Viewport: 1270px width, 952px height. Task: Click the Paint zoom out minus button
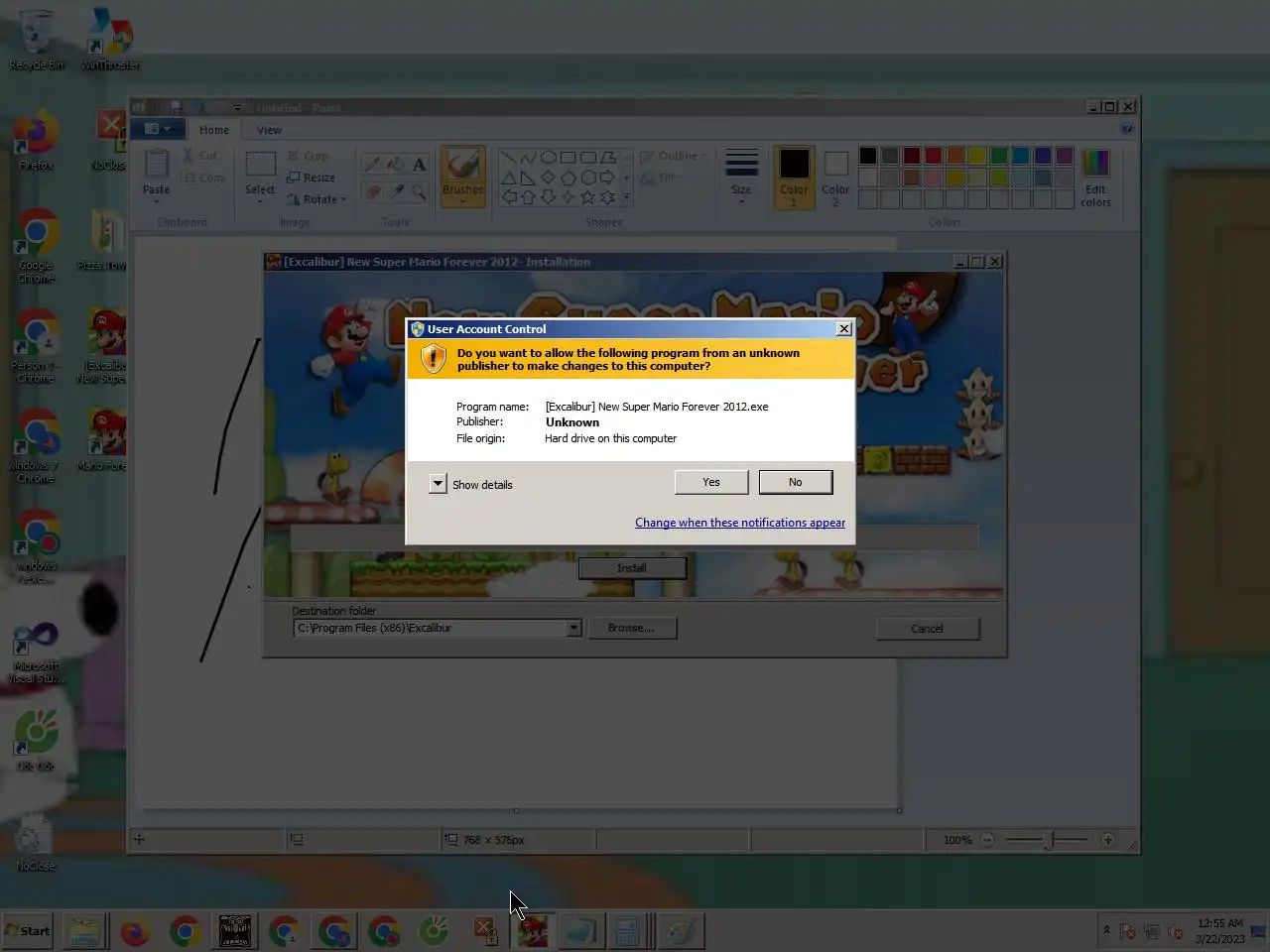tap(987, 840)
